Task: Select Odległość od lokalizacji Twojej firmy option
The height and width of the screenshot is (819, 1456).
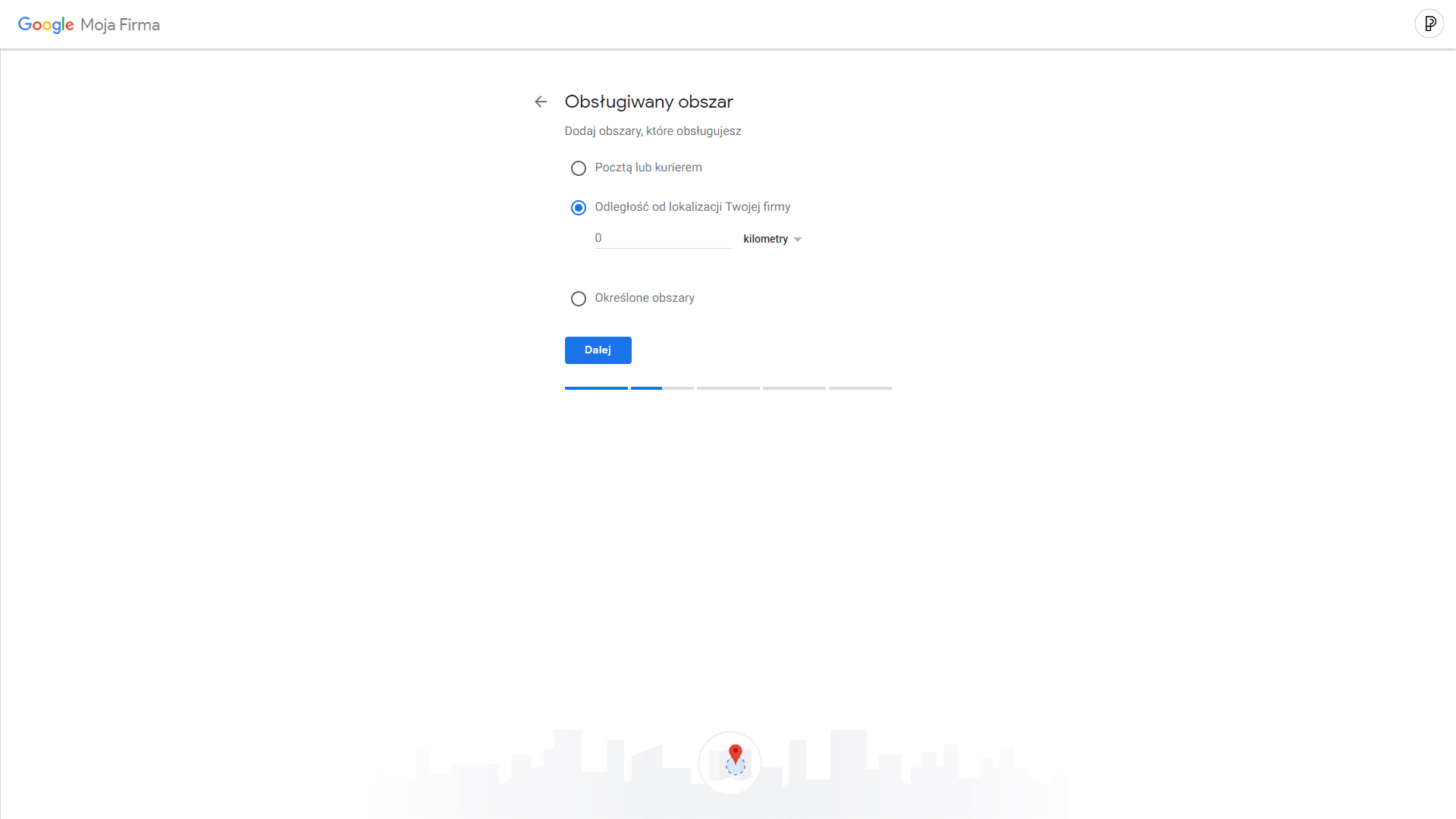Action: 579,208
